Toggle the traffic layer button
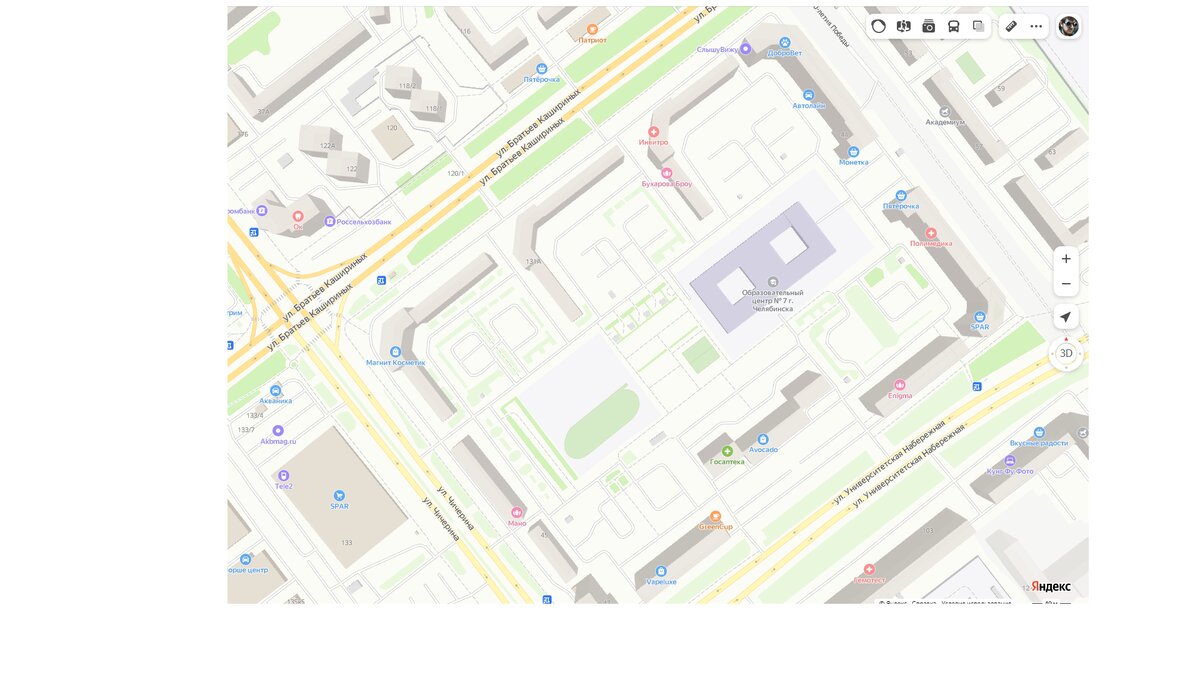 878,26
